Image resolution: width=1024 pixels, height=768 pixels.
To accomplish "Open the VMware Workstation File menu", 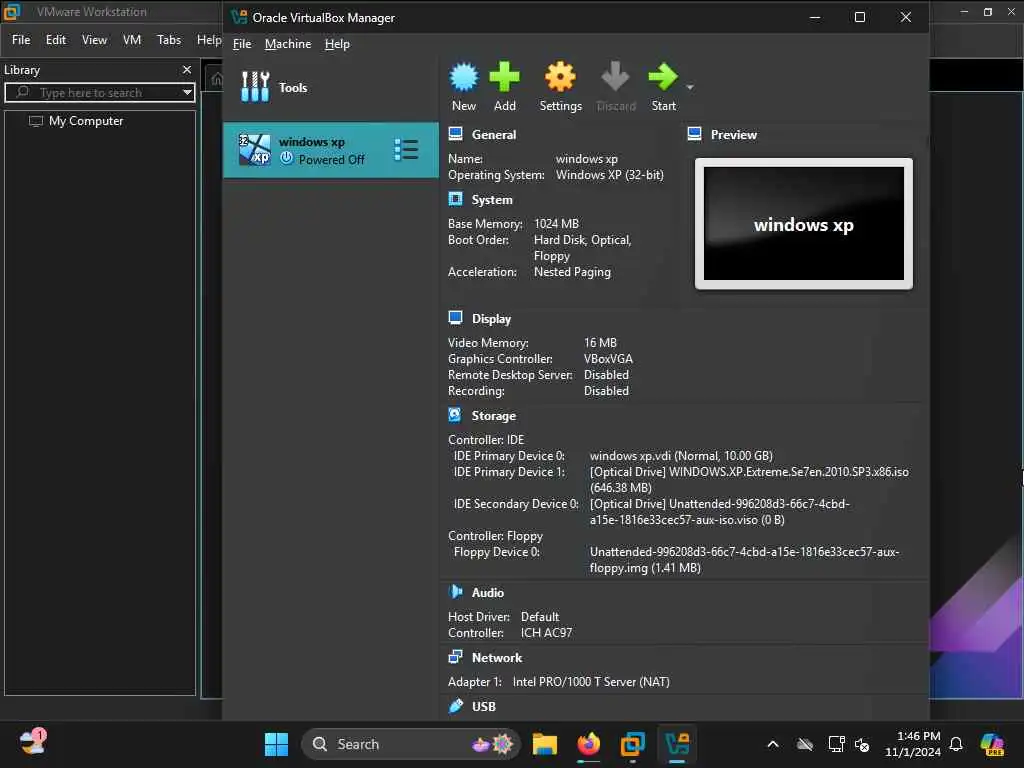I will 21,40.
